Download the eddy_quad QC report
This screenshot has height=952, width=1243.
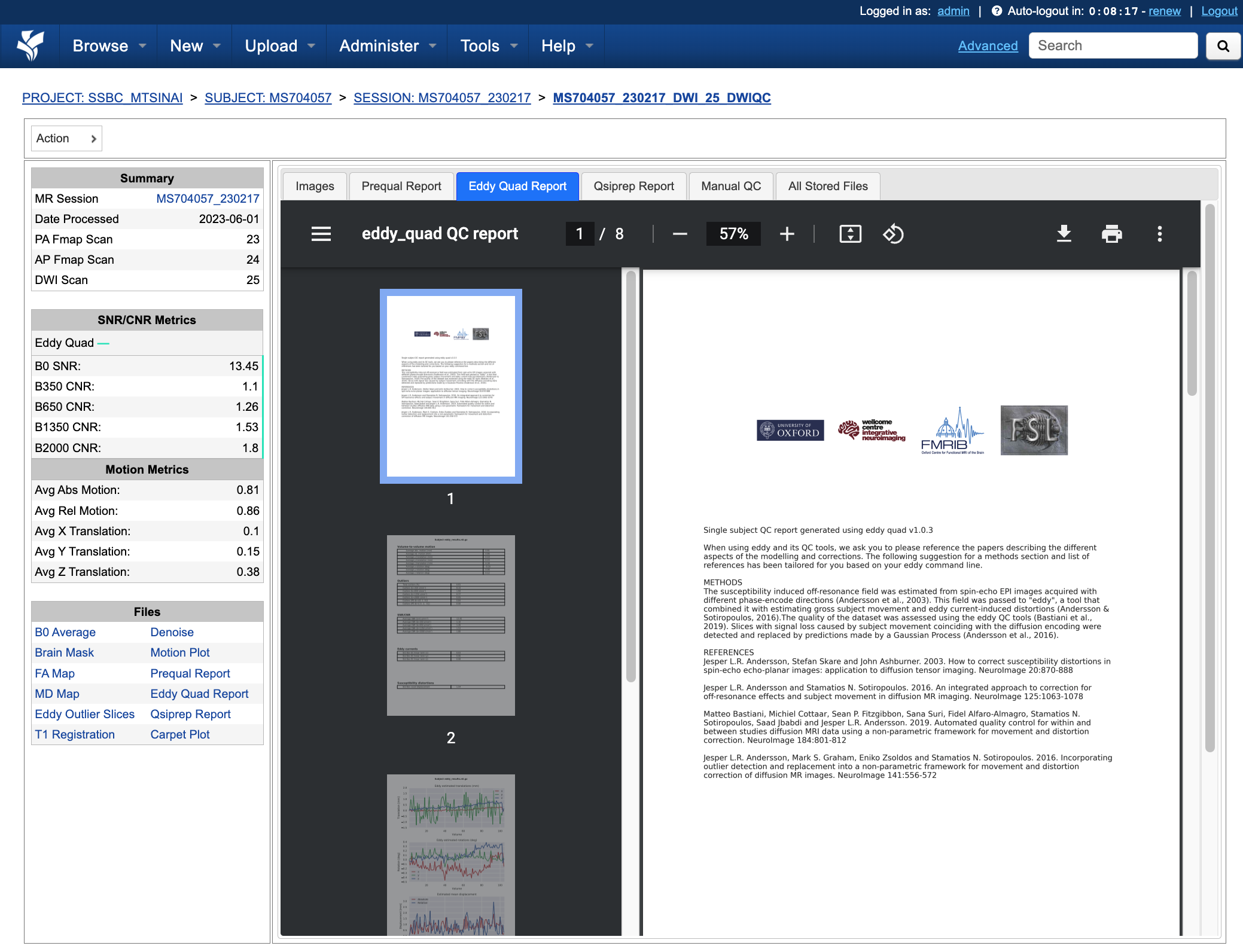(1064, 234)
